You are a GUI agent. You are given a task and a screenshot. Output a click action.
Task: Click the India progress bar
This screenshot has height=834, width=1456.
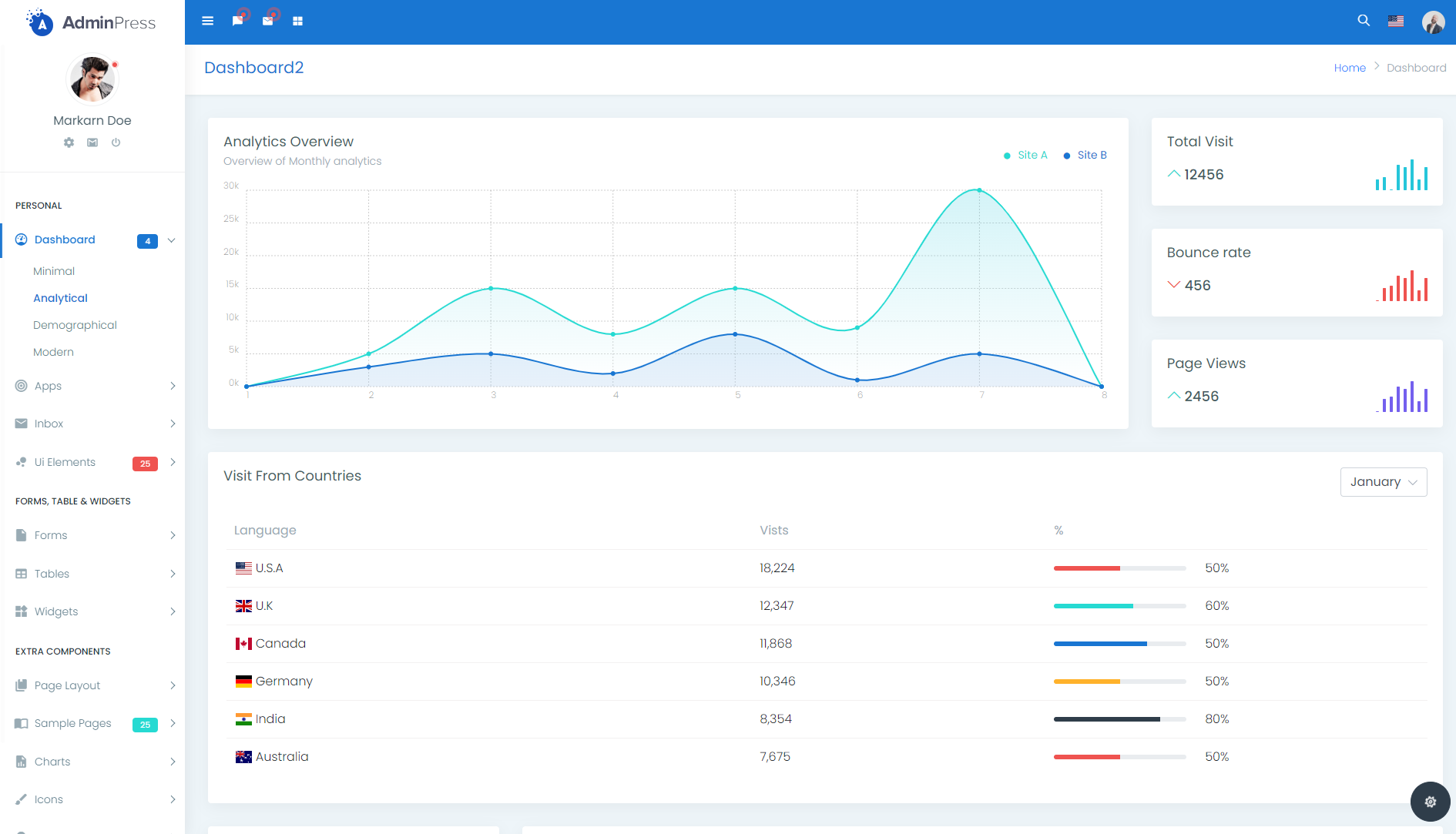[x=1119, y=719]
